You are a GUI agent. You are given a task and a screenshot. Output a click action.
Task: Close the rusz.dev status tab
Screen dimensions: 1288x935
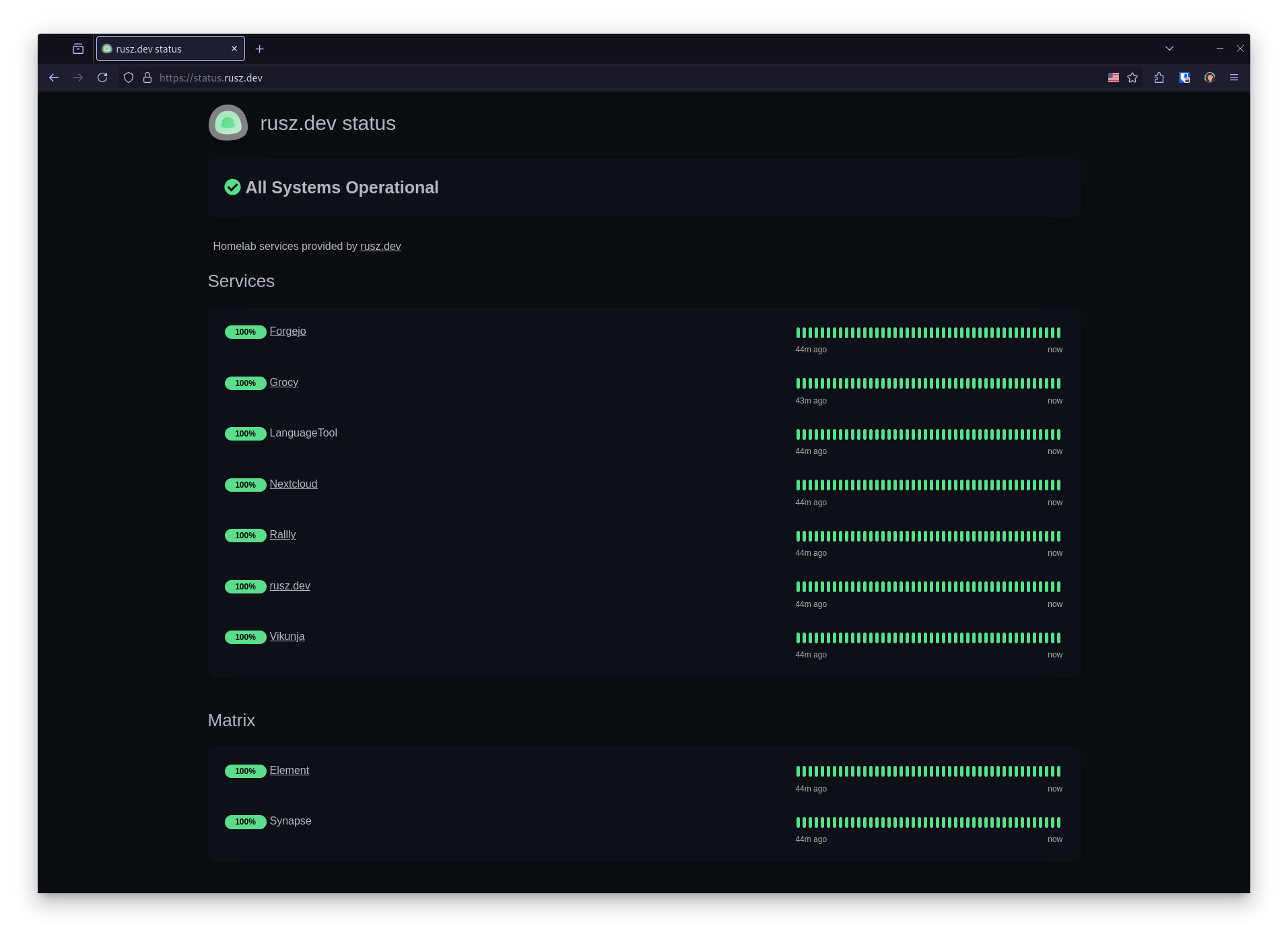coord(234,49)
